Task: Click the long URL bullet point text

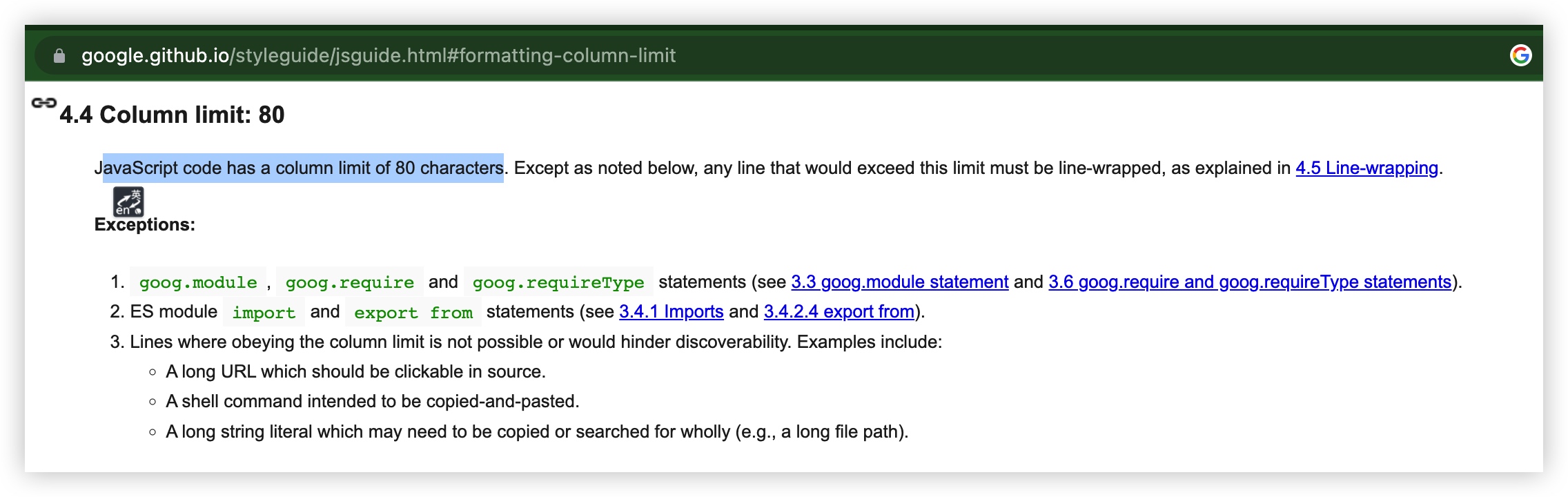Action: tap(356, 371)
